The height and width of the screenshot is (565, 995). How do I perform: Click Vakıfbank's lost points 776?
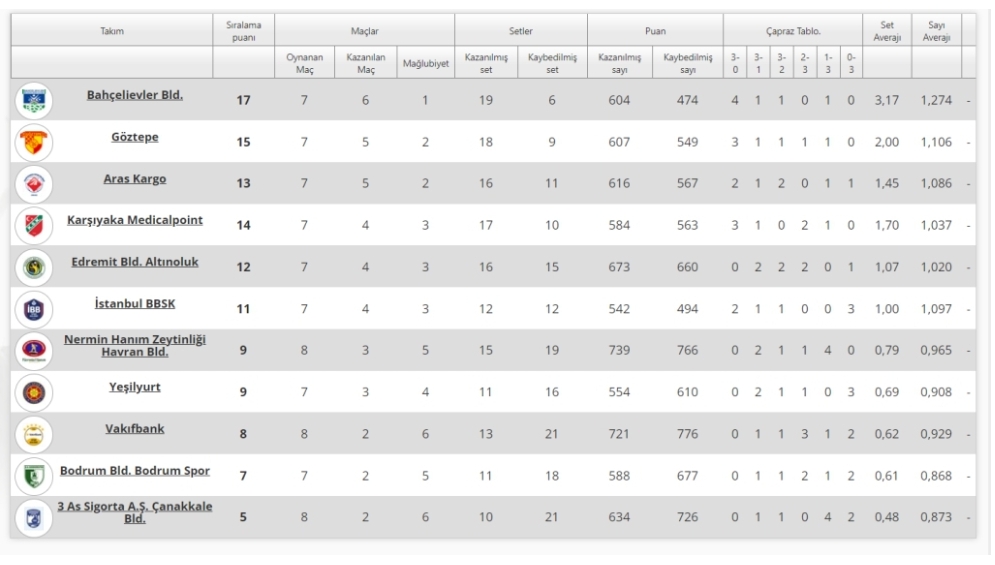687,434
